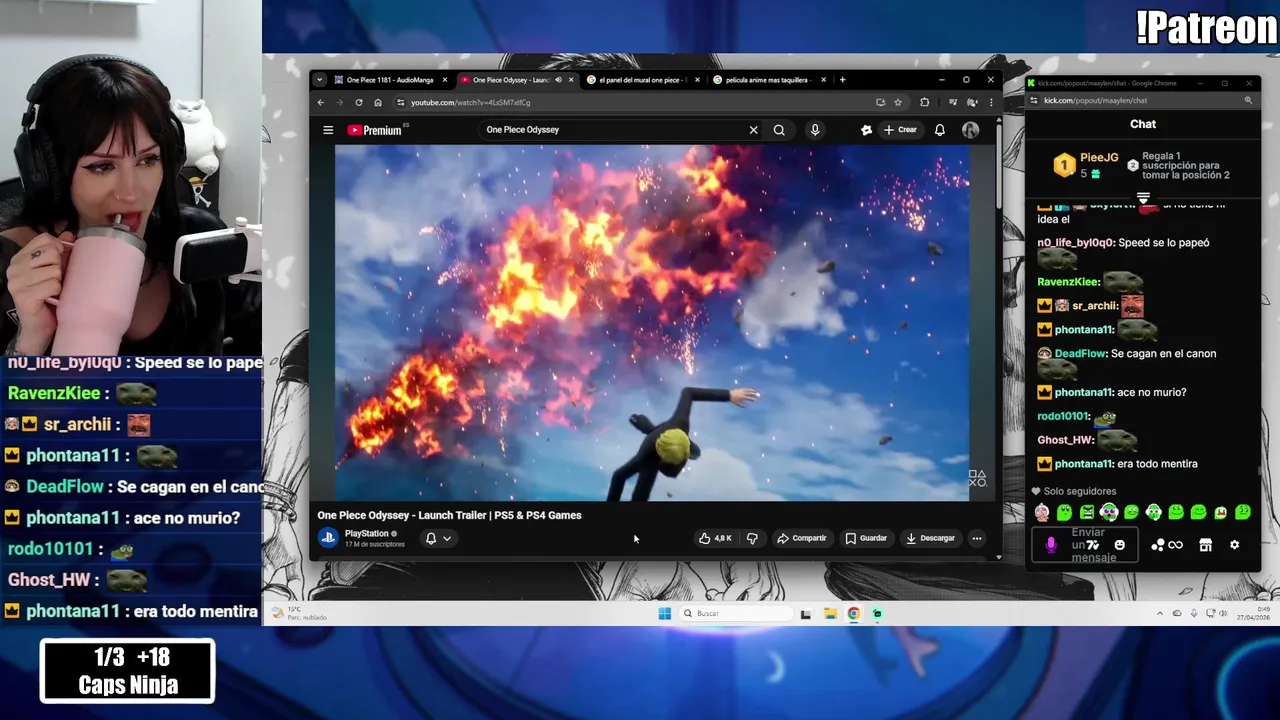Click the Windows taskbar Buscar search box
This screenshot has width=1280, height=720.
click(x=736, y=614)
